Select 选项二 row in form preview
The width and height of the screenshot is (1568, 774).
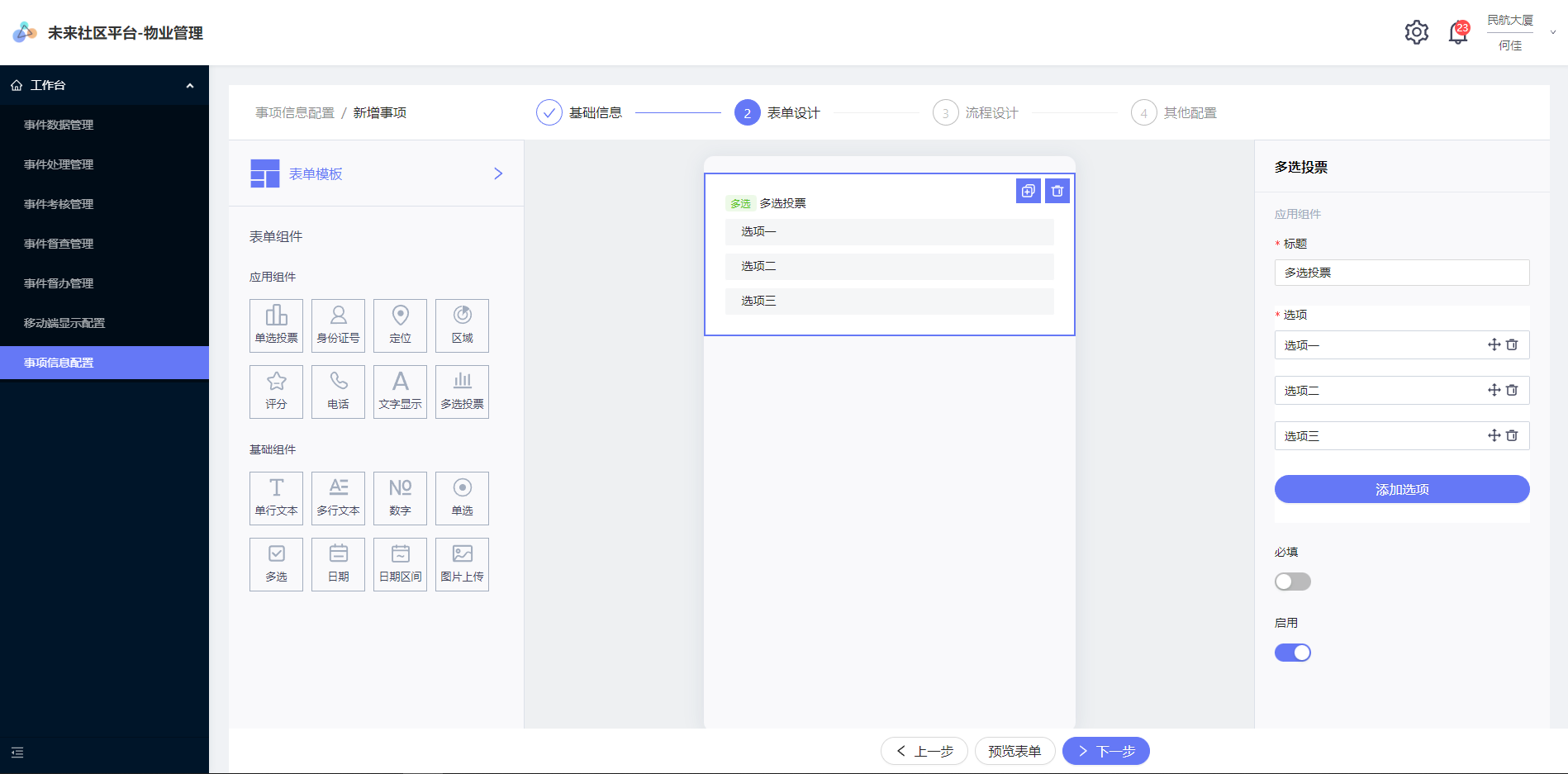(x=890, y=266)
